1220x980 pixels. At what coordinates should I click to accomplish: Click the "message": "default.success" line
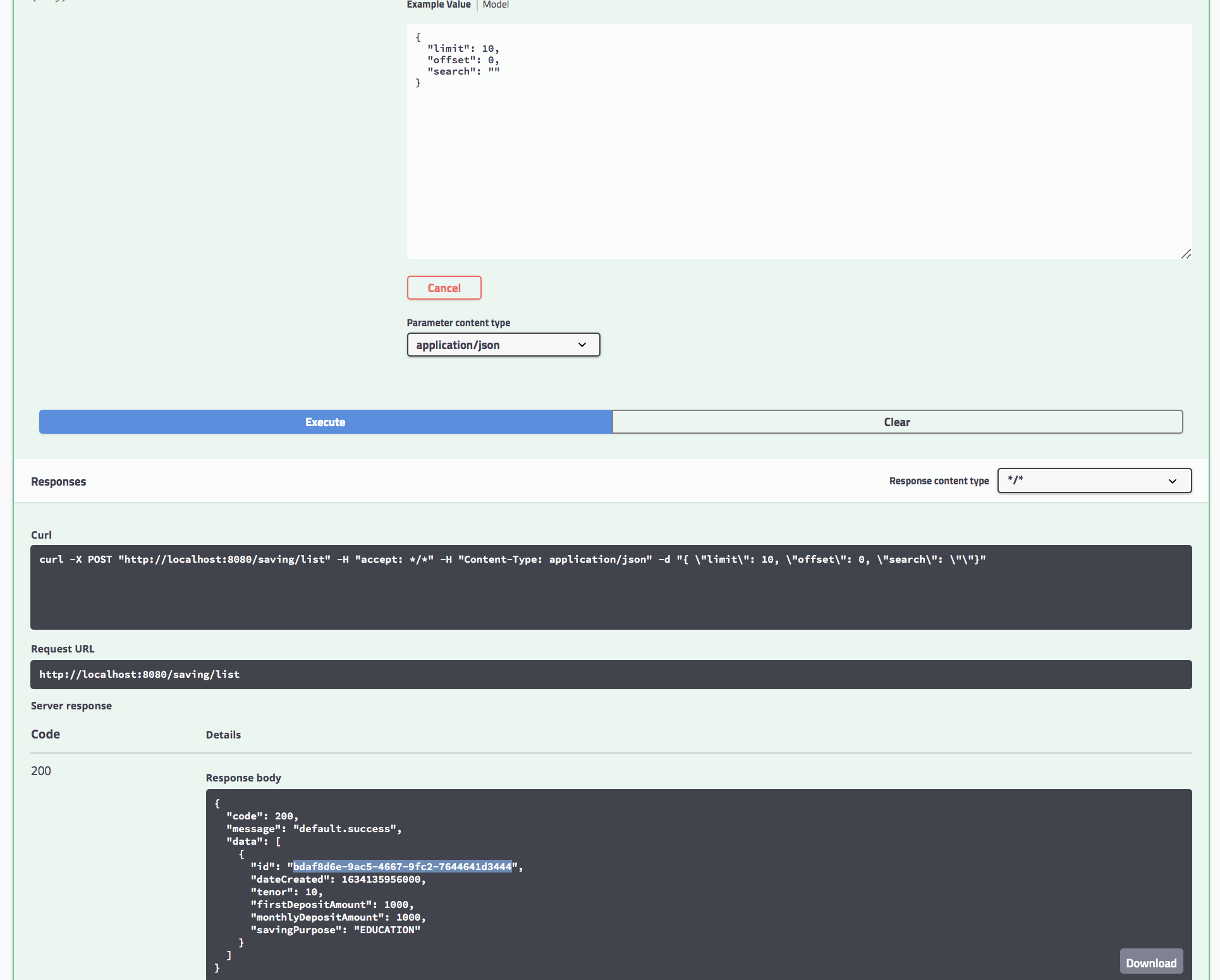314,829
